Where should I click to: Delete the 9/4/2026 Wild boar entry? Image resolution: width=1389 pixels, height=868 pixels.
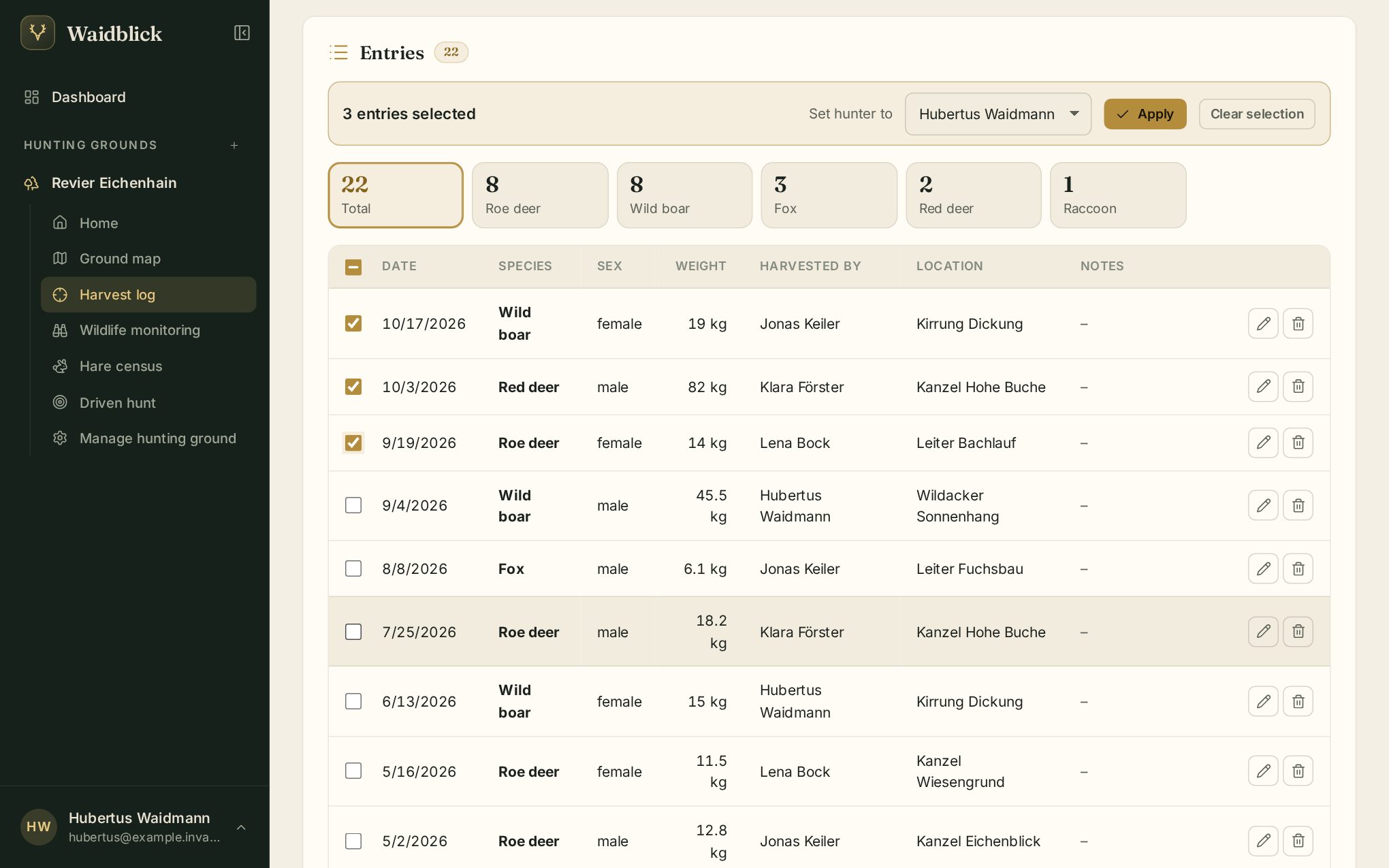pos(1298,505)
